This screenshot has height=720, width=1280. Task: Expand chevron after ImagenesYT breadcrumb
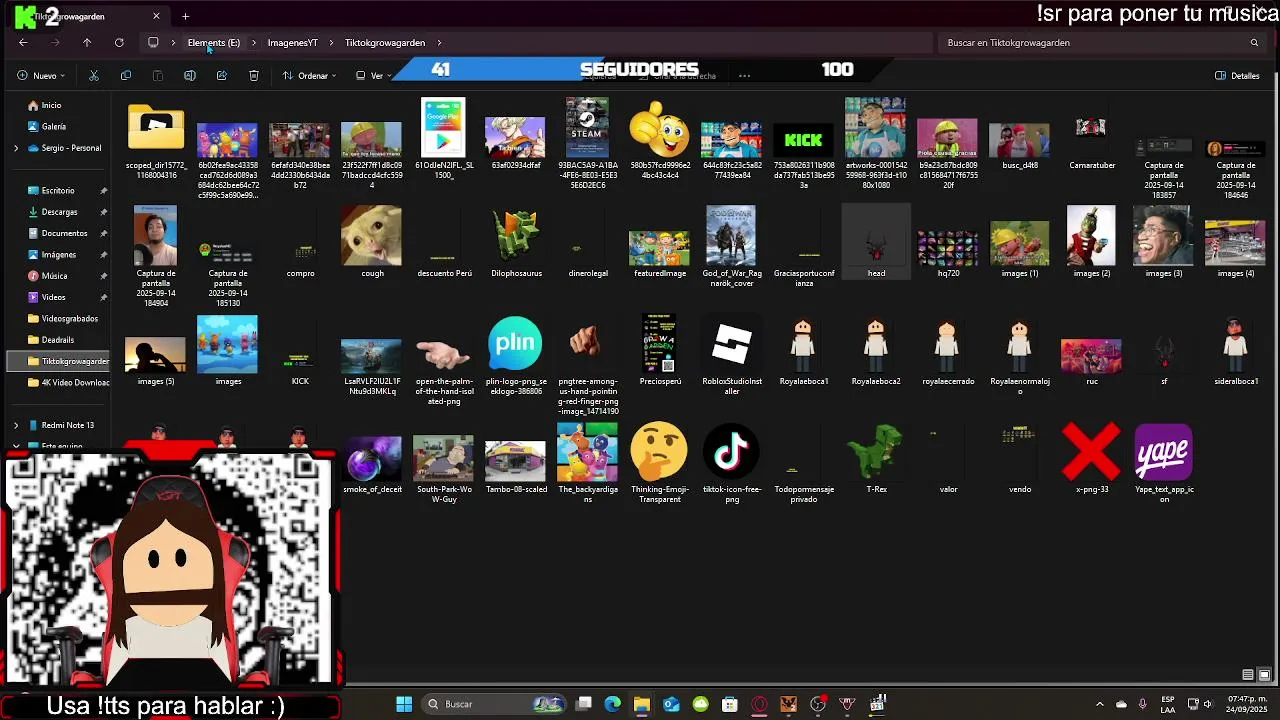click(x=331, y=43)
